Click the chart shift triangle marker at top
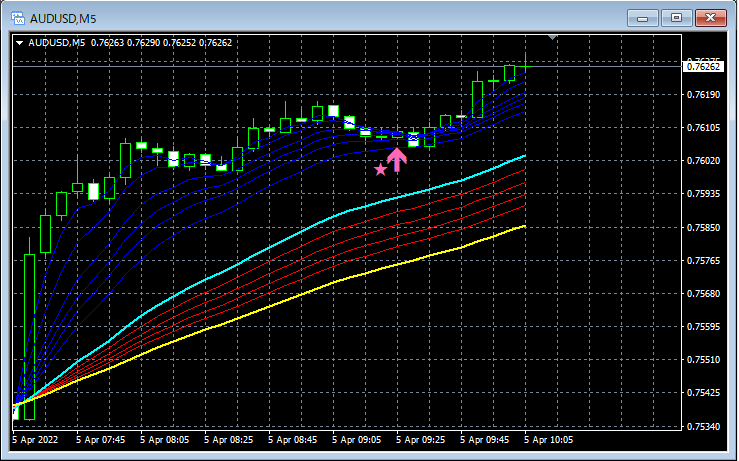Screen dimensions: 739x461 (x=552, y=37)
